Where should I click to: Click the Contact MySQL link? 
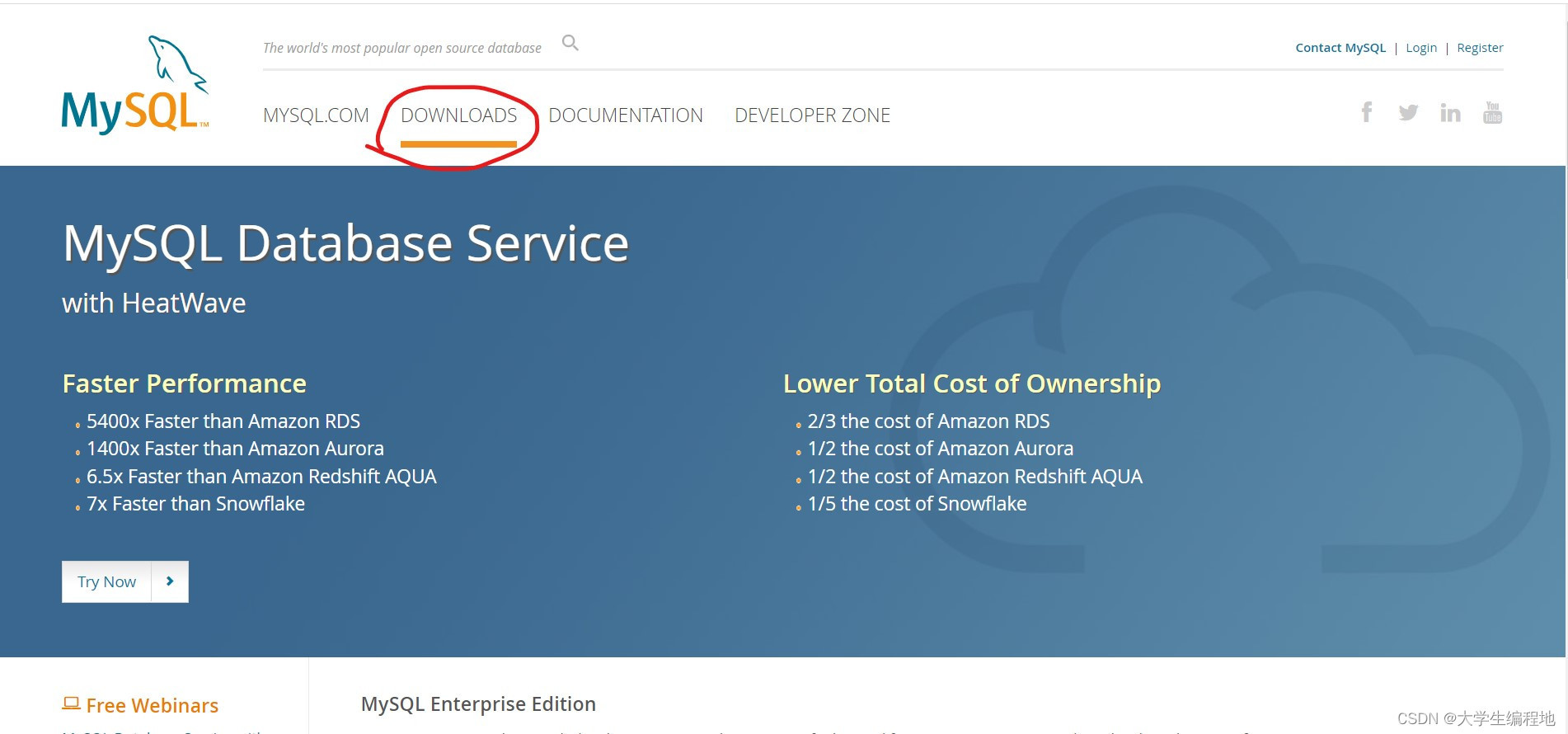coord(1340,48)
